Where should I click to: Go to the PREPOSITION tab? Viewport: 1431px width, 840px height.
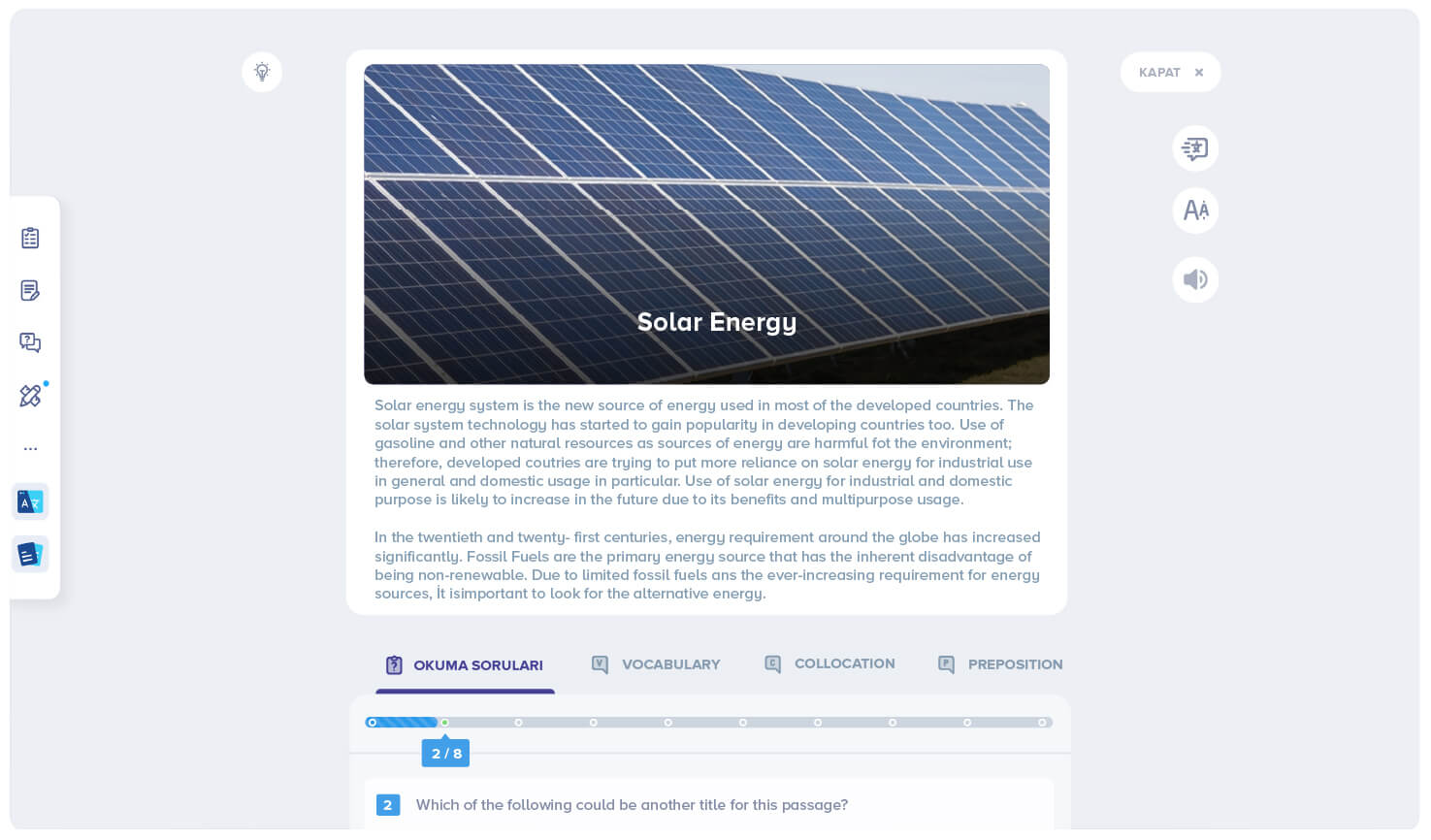(x=1000, y=664)
